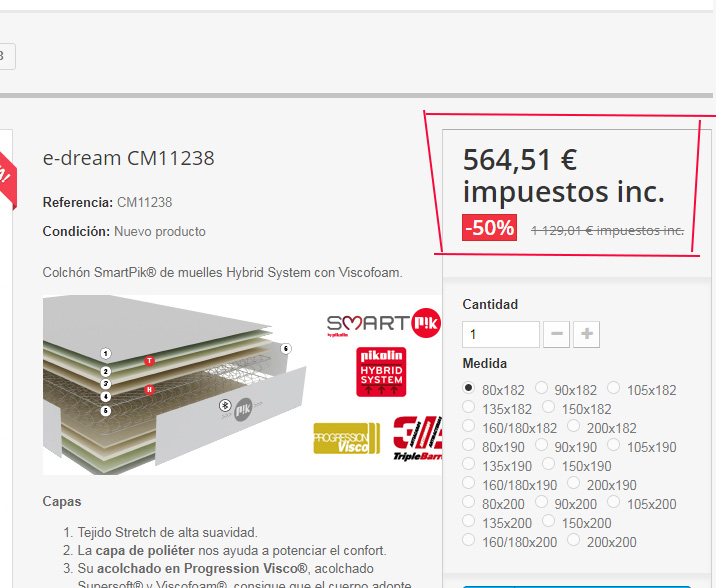The width and height of the screenshot is (716, 588).
Task: Click the Tejido Stretch de alta suavidad item
Action: pos(168,532)
